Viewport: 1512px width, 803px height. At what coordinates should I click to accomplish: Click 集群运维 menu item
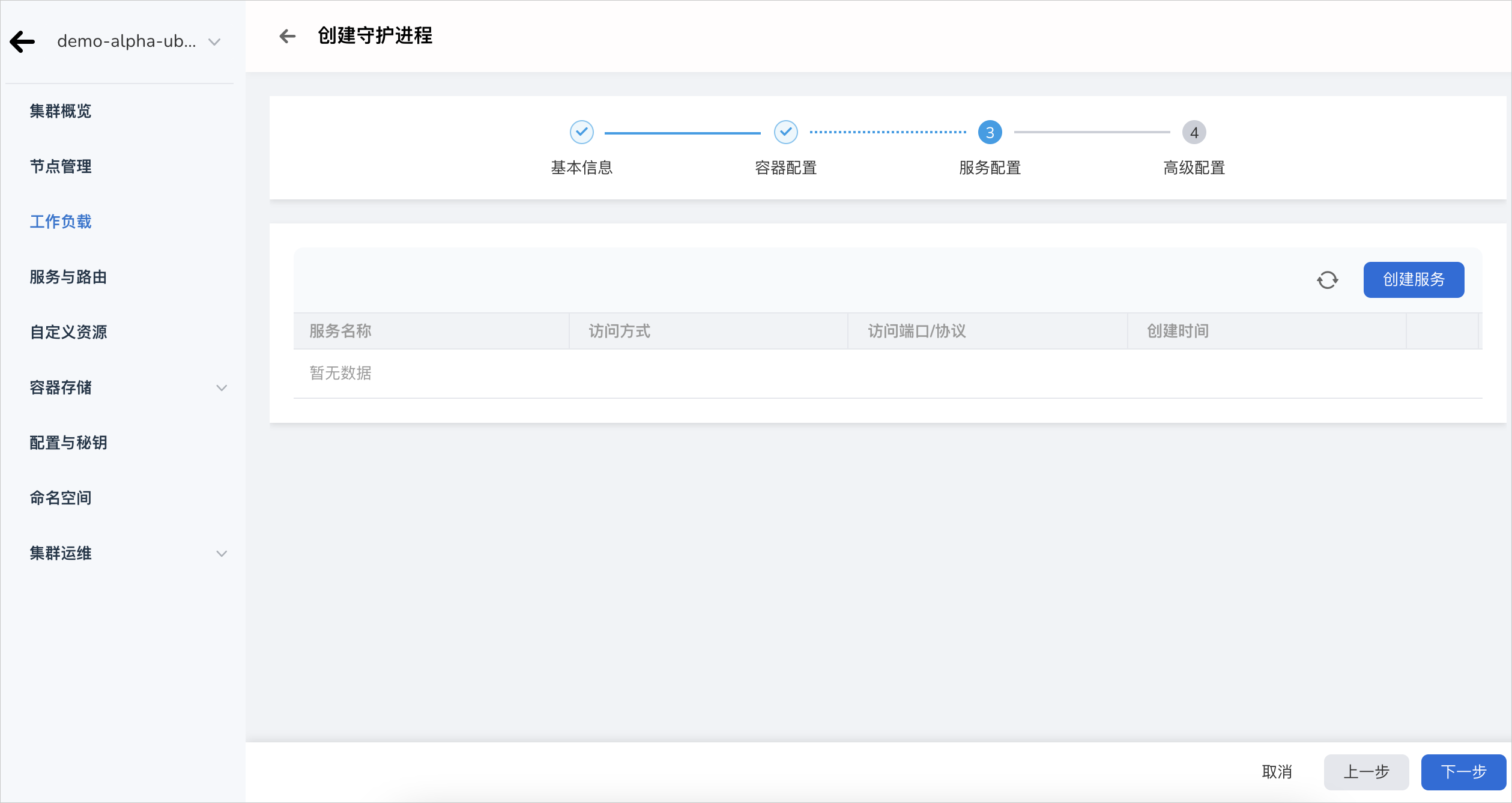[x=61, y=553]
